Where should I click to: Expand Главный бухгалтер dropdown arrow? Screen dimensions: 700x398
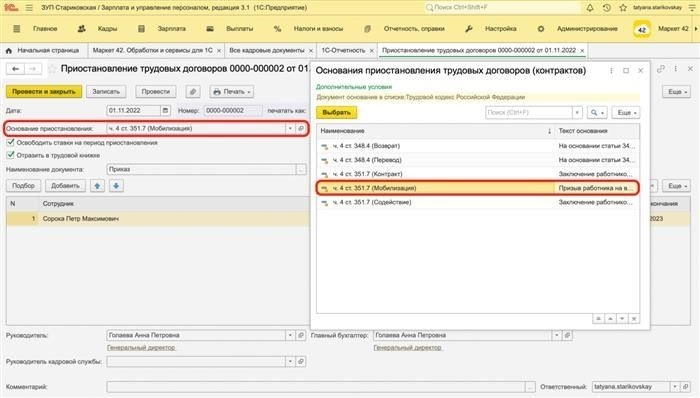click(x=557, y=335)
